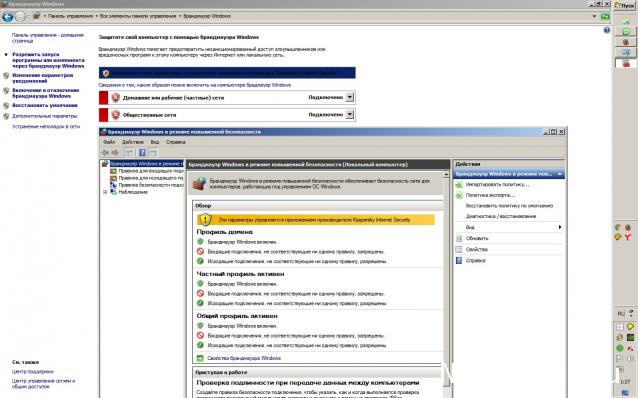Viewport: 638px width, 398px height.
Task: Open the Файл menu
Action: tap(109, 142)
